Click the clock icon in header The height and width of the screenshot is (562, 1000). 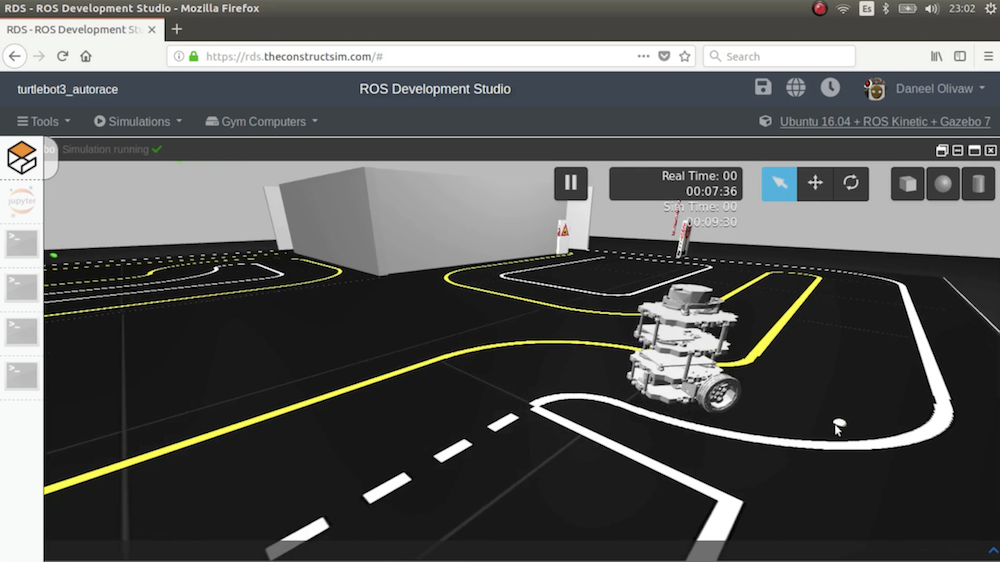[x=830, y=87]
